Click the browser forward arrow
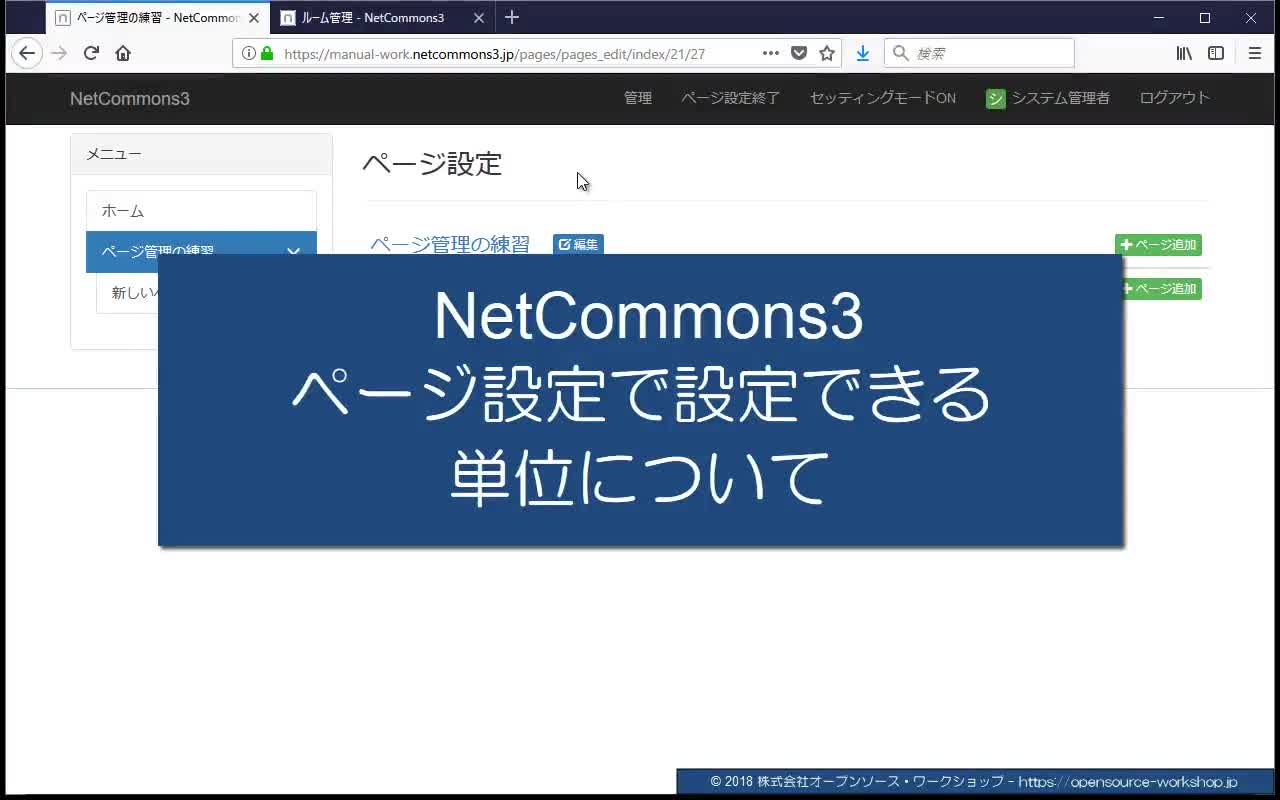This screenshot has height=800, width=1280. [59, 53]
